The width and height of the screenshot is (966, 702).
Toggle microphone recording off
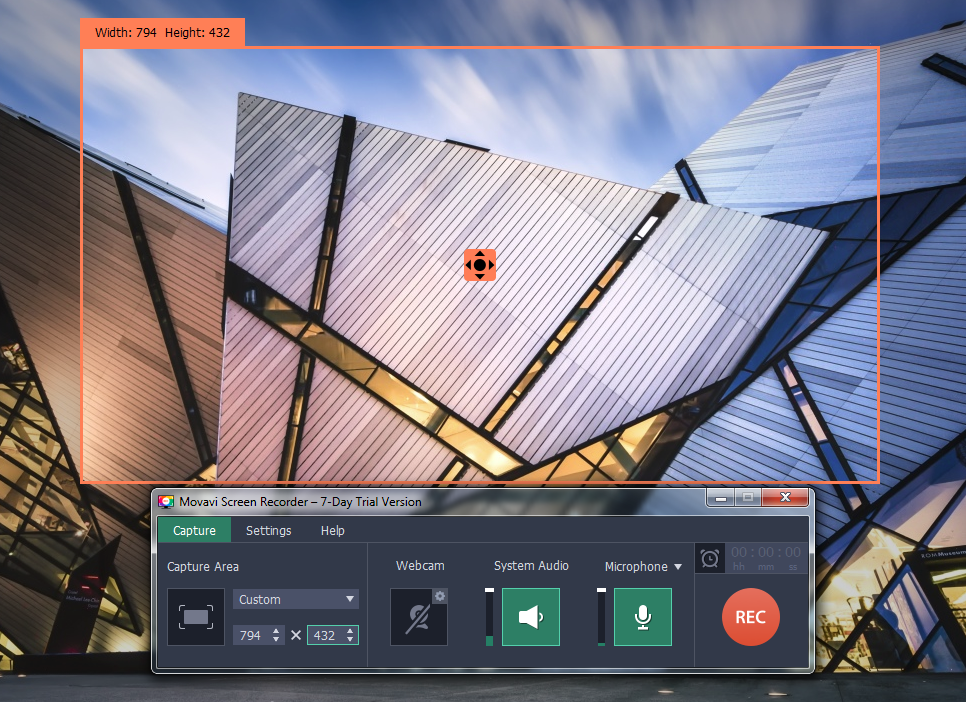coord(642,617)
